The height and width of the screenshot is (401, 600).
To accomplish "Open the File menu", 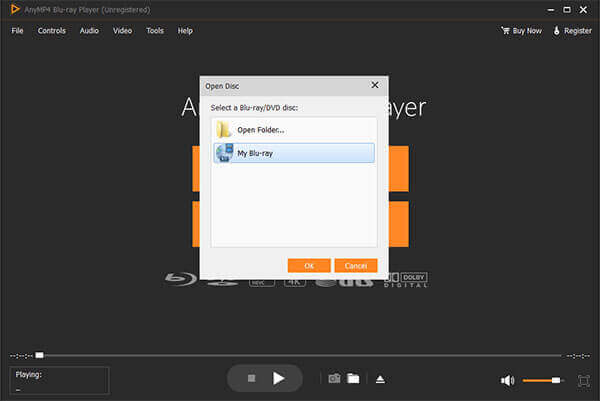I will pyautogui.click(x=17, y=31).
